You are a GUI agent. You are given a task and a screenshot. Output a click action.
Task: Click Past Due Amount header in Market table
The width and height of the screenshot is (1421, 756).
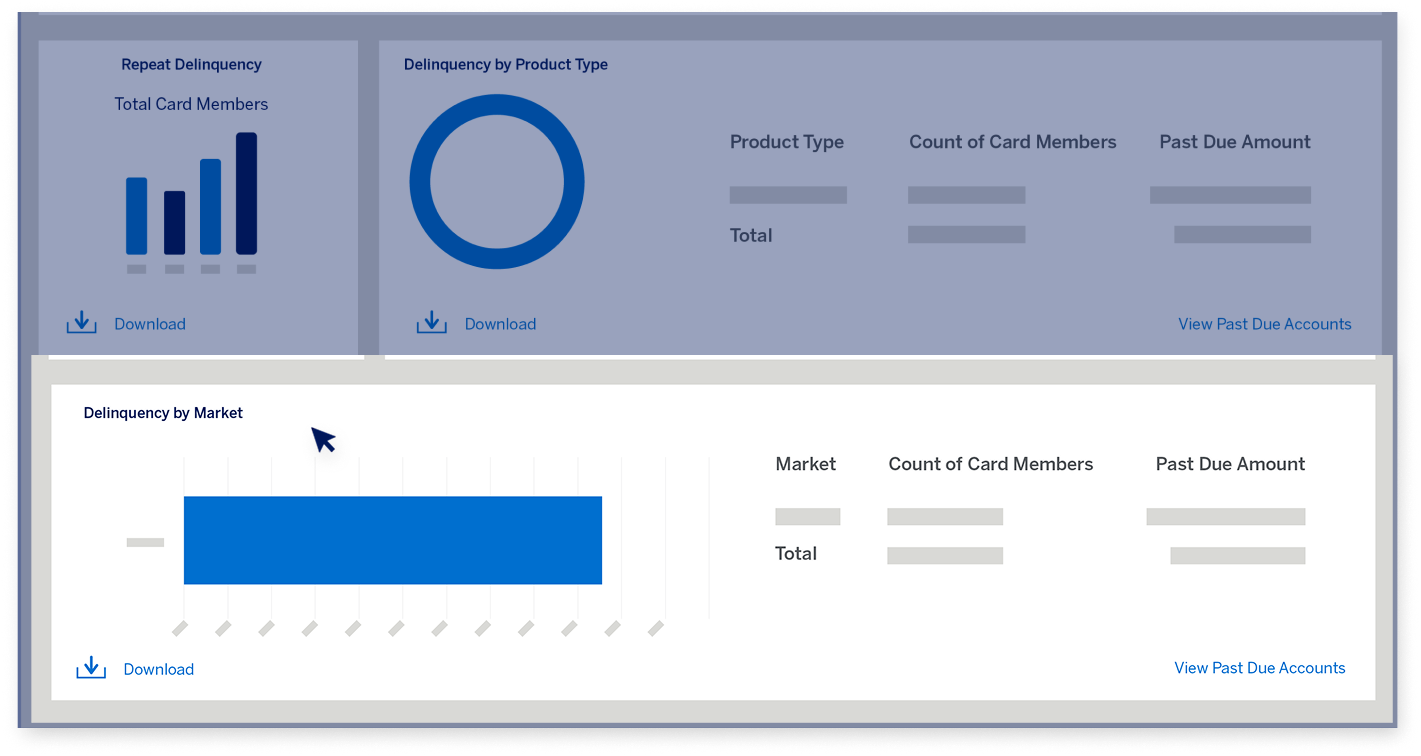(1230, 464)
